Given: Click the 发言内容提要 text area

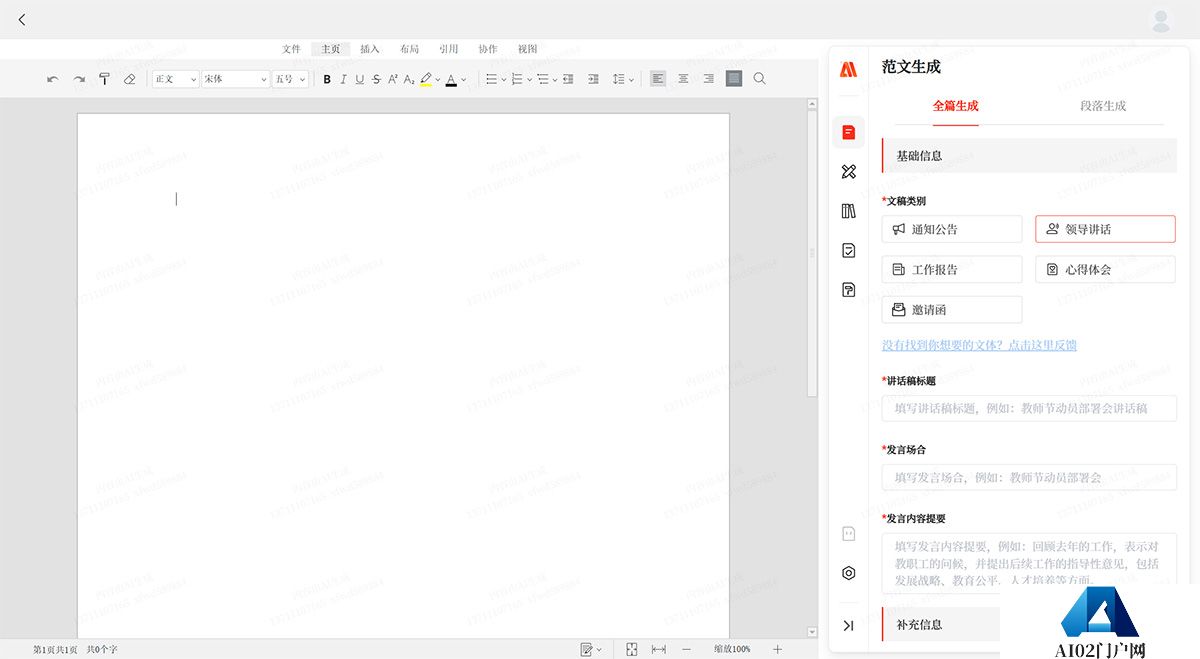Looking at the screenshot, I should [1029, 563].
